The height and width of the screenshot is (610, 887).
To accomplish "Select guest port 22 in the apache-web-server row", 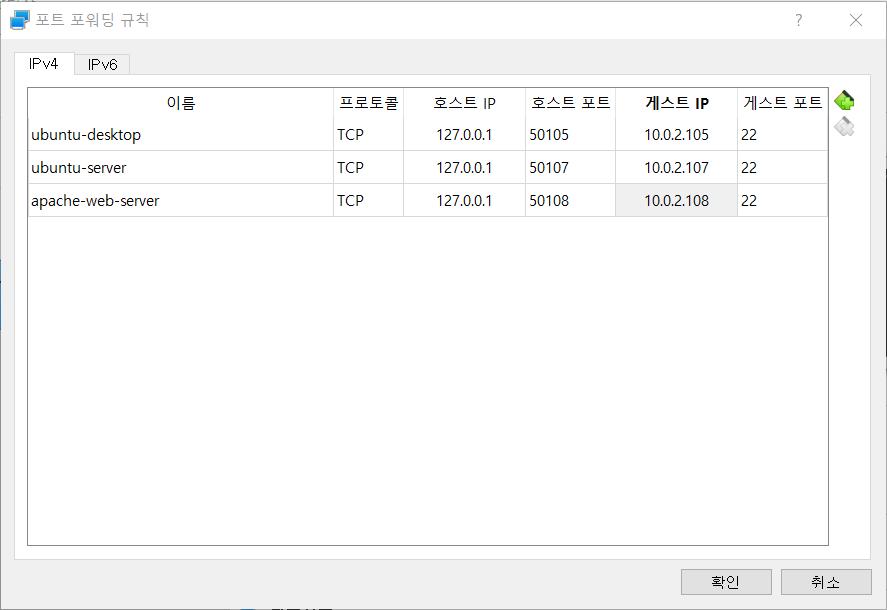I will [x=782, y=200].
